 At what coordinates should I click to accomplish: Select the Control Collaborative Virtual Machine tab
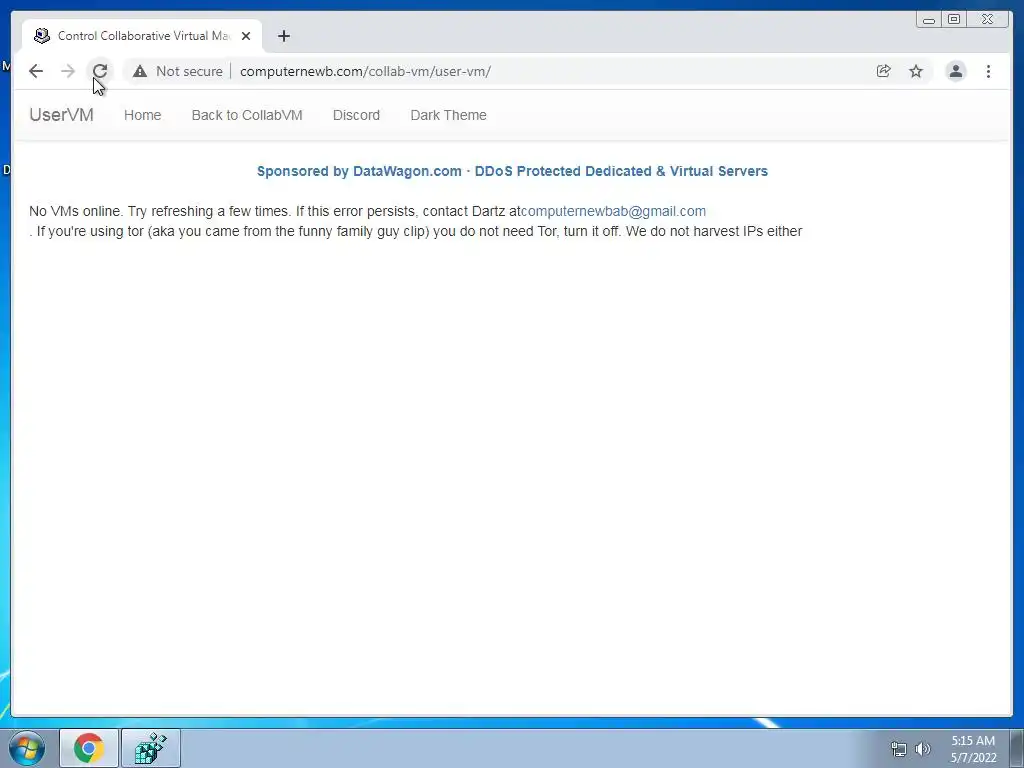[142, 36]
